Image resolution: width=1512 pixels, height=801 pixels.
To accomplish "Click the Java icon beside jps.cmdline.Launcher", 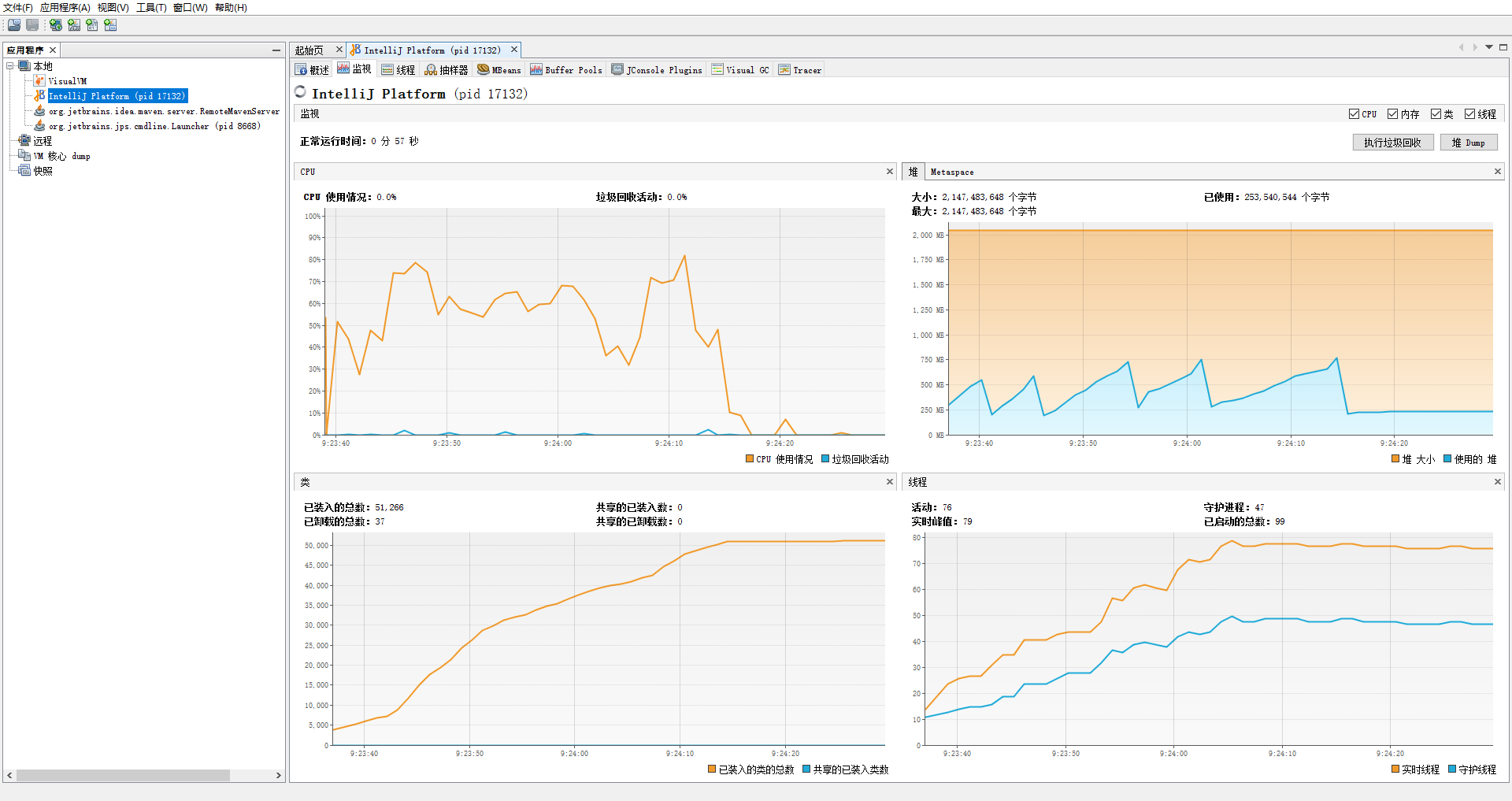I will (x=39, y=126).
